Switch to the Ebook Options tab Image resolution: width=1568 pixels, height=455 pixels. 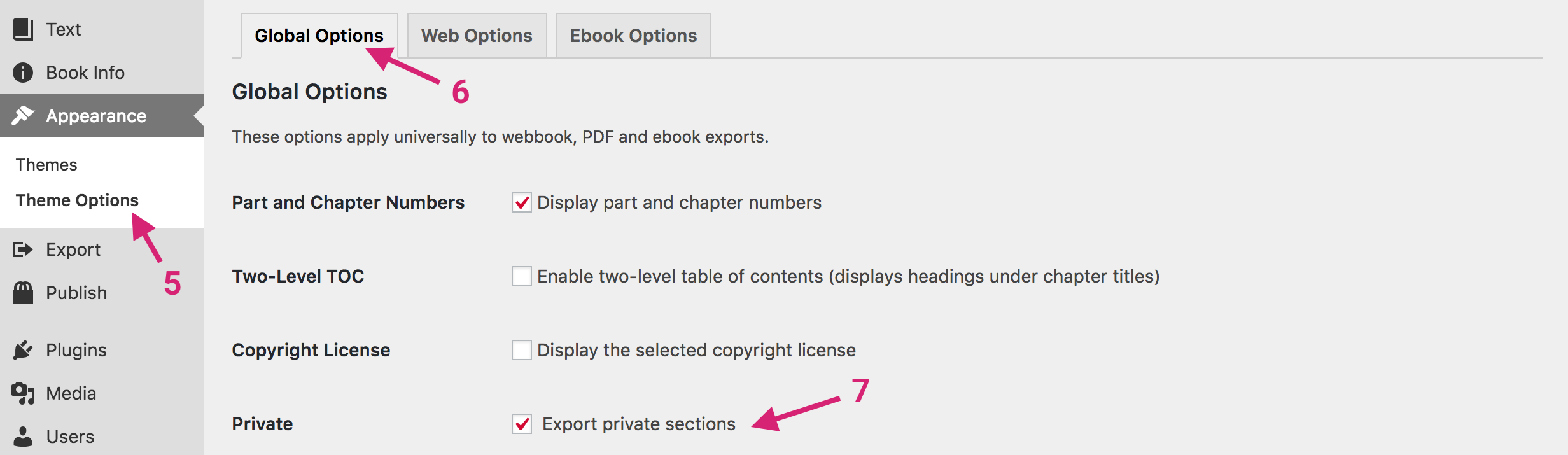(633, 36)
